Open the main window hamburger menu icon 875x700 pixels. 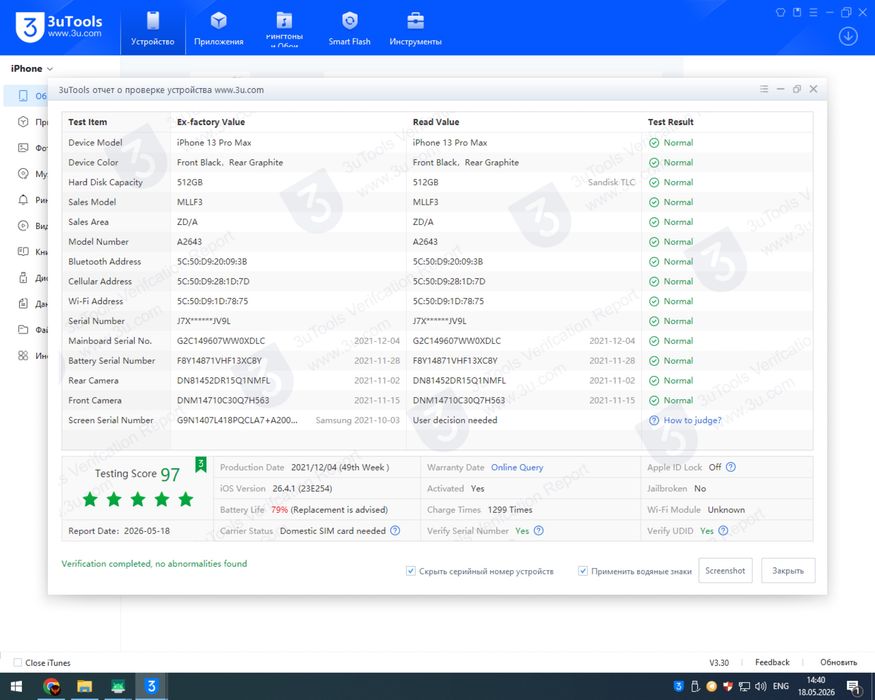click(813, 12)
